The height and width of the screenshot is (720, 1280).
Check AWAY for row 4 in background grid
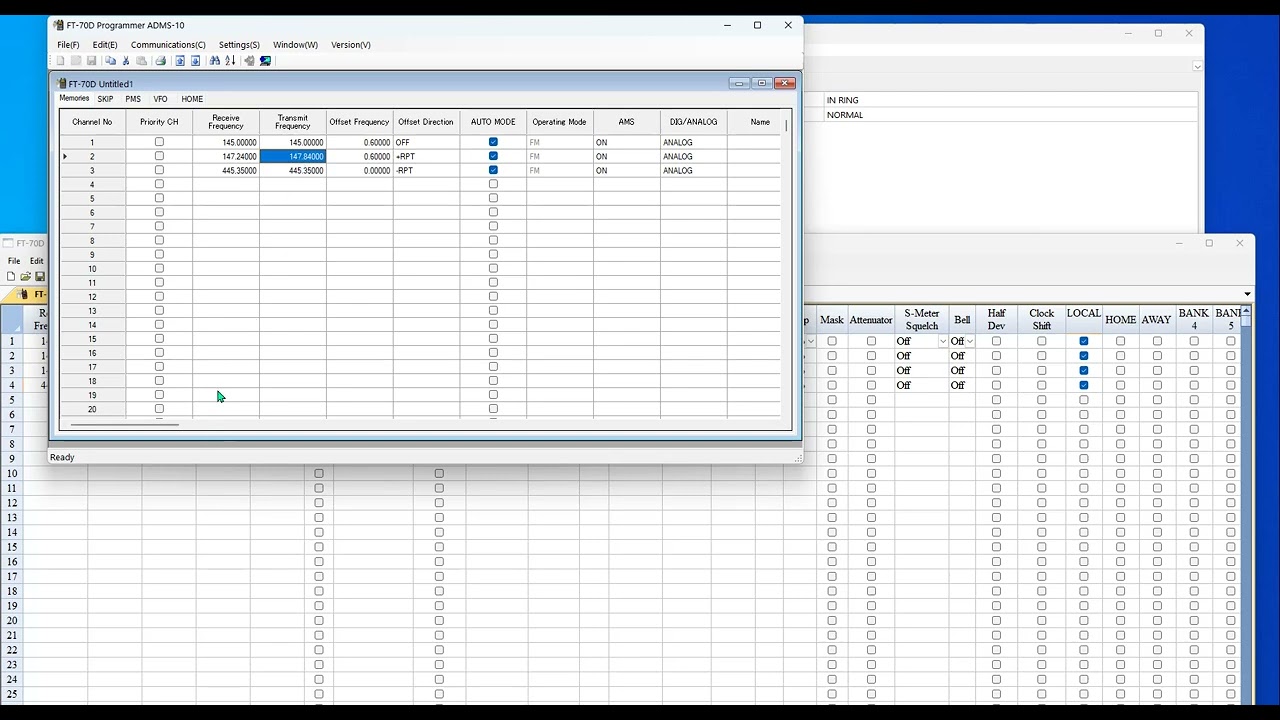(1157, 385)
